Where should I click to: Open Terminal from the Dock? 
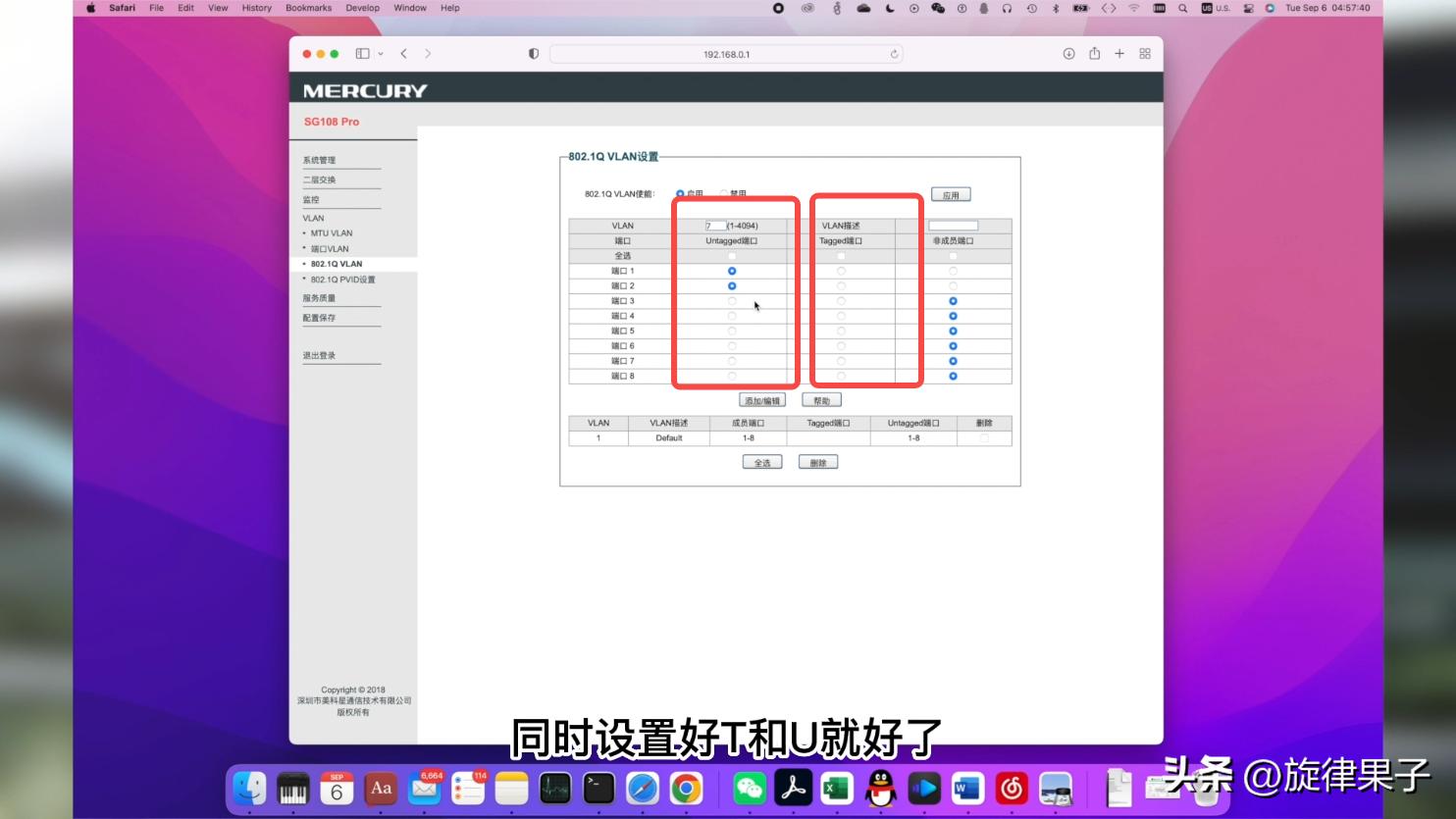pyautogui.click(x=597, y=787)
